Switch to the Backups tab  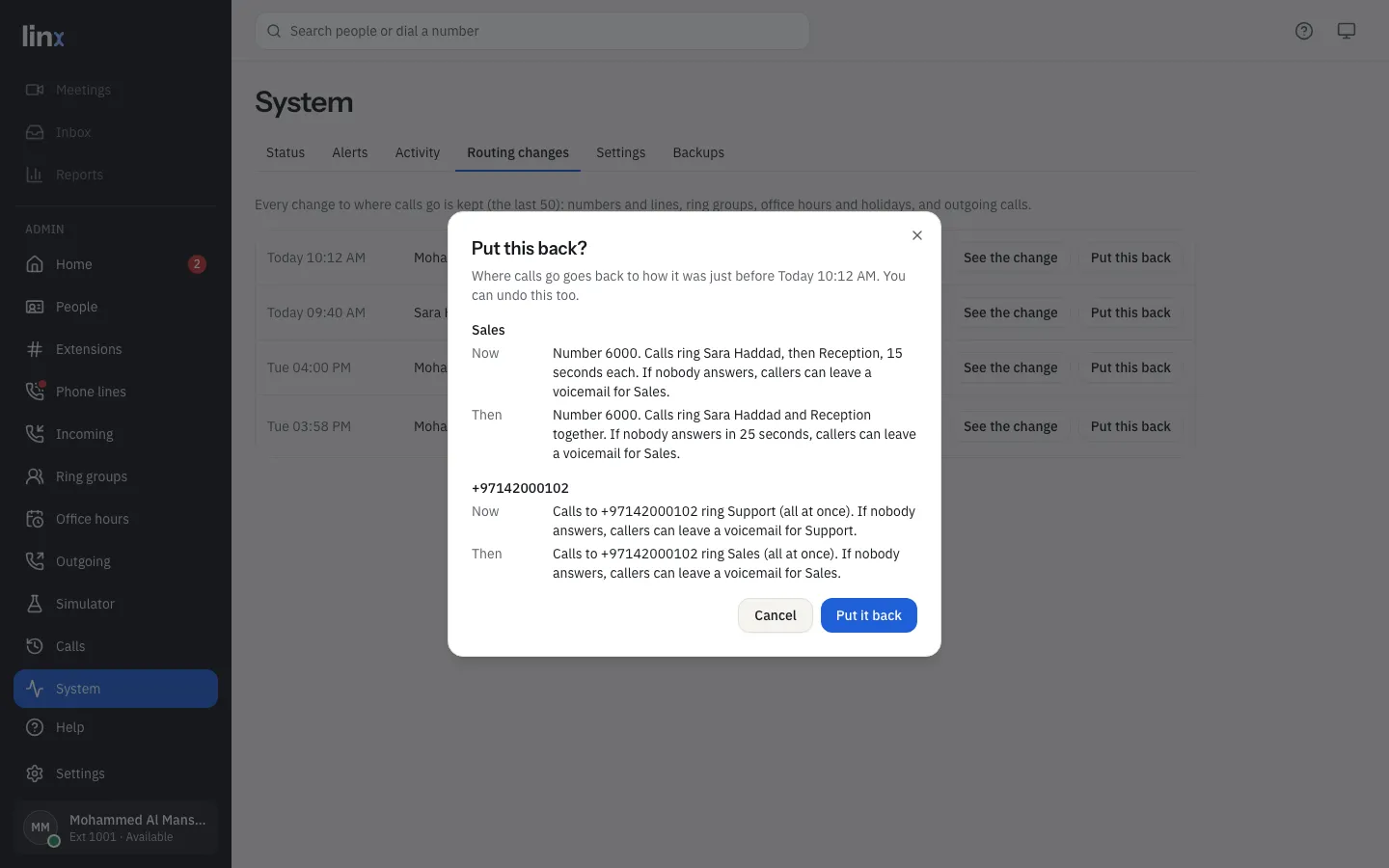point(698,152)
